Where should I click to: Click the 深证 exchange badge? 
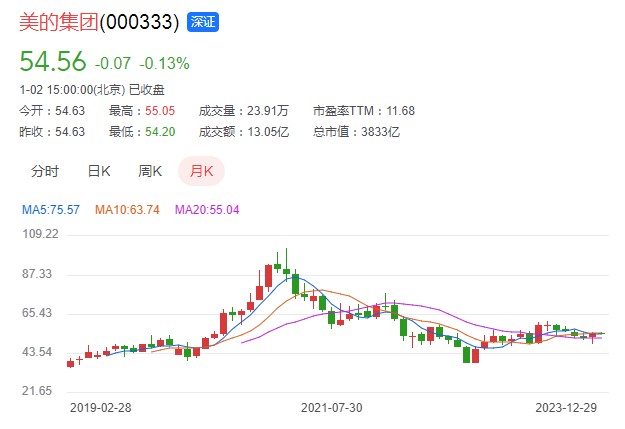(x=203, y=22)
